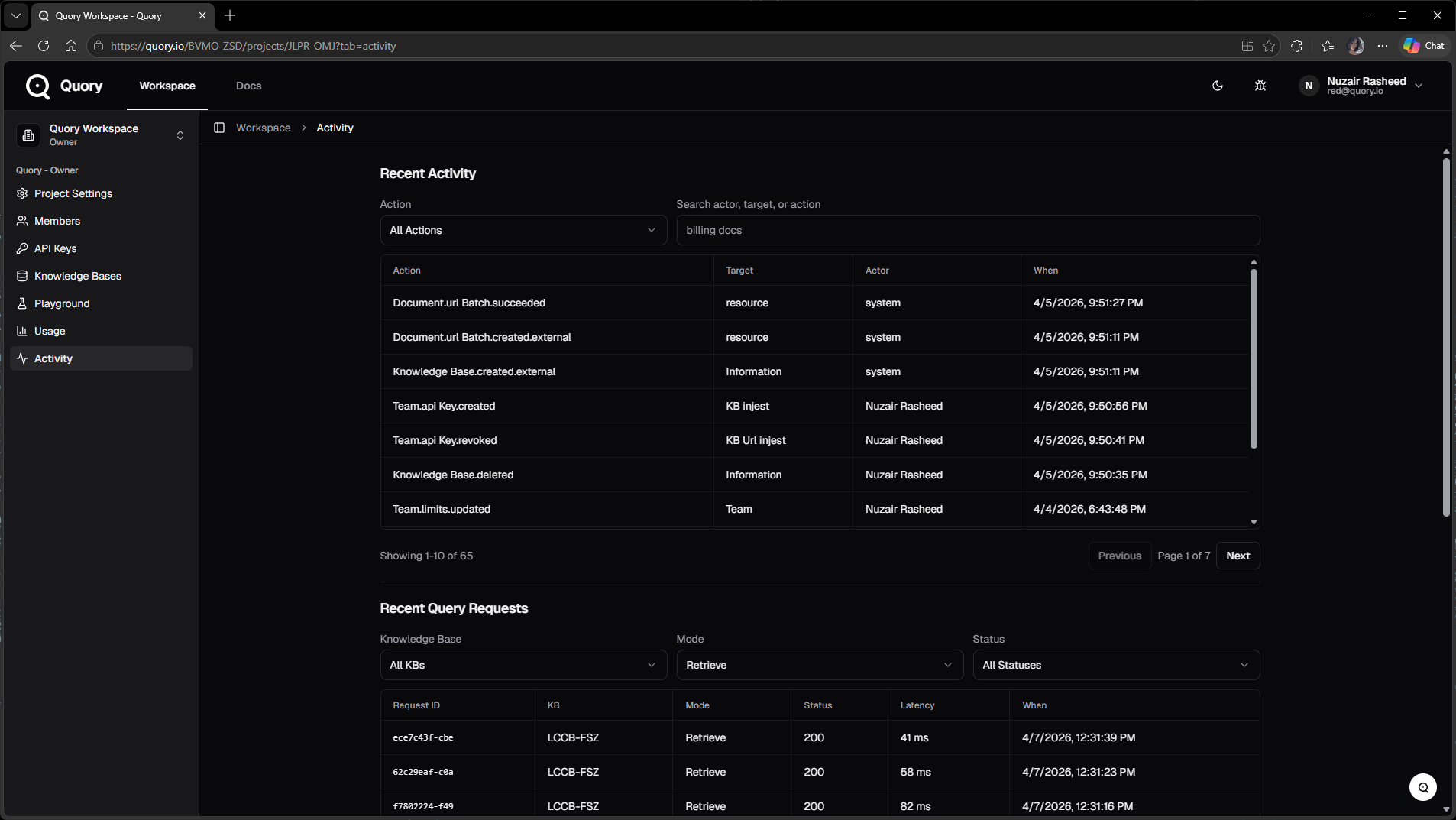Go to Members page

101,221
